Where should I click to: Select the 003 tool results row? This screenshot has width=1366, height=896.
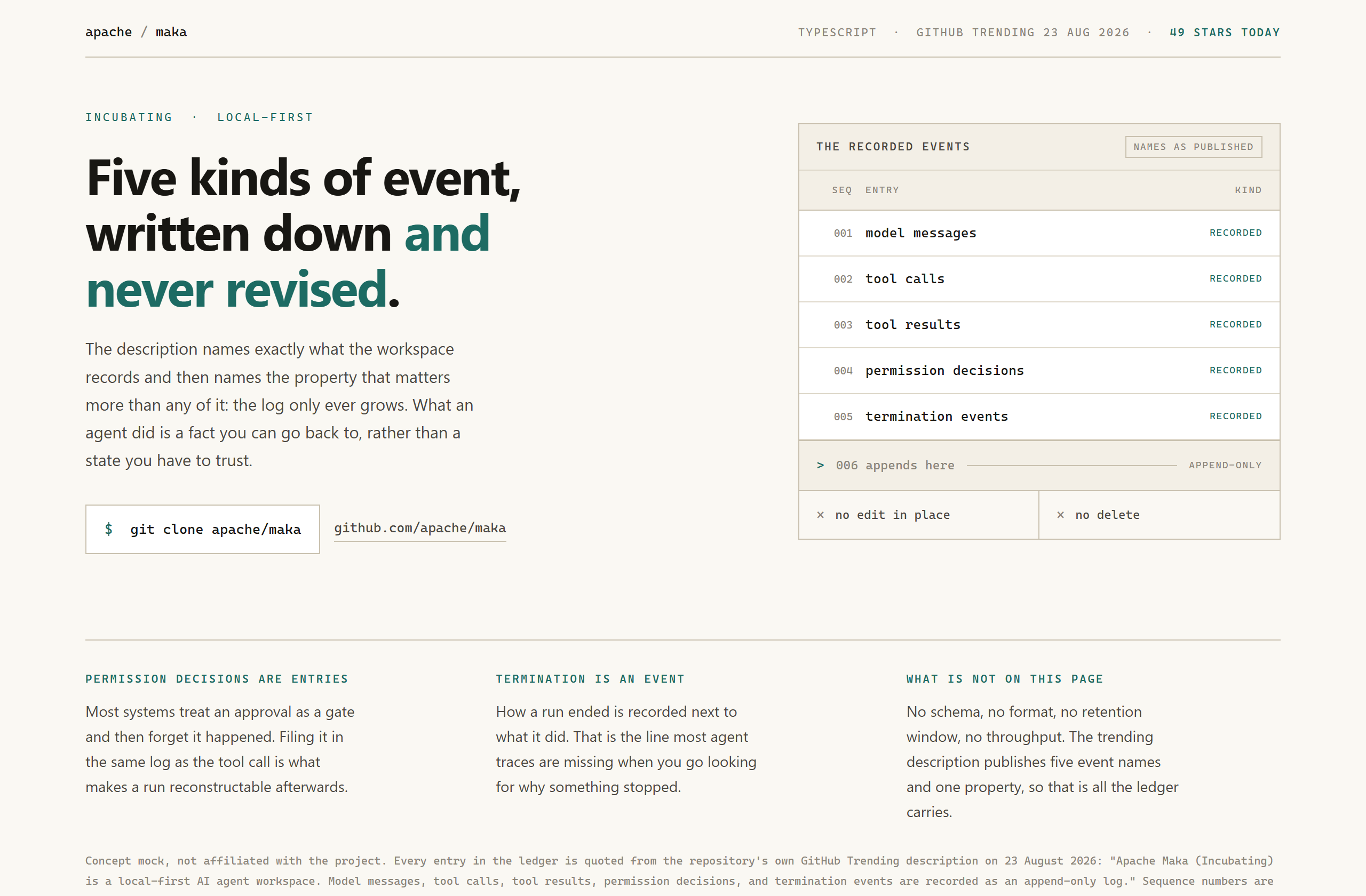(x=1039, y=325)
